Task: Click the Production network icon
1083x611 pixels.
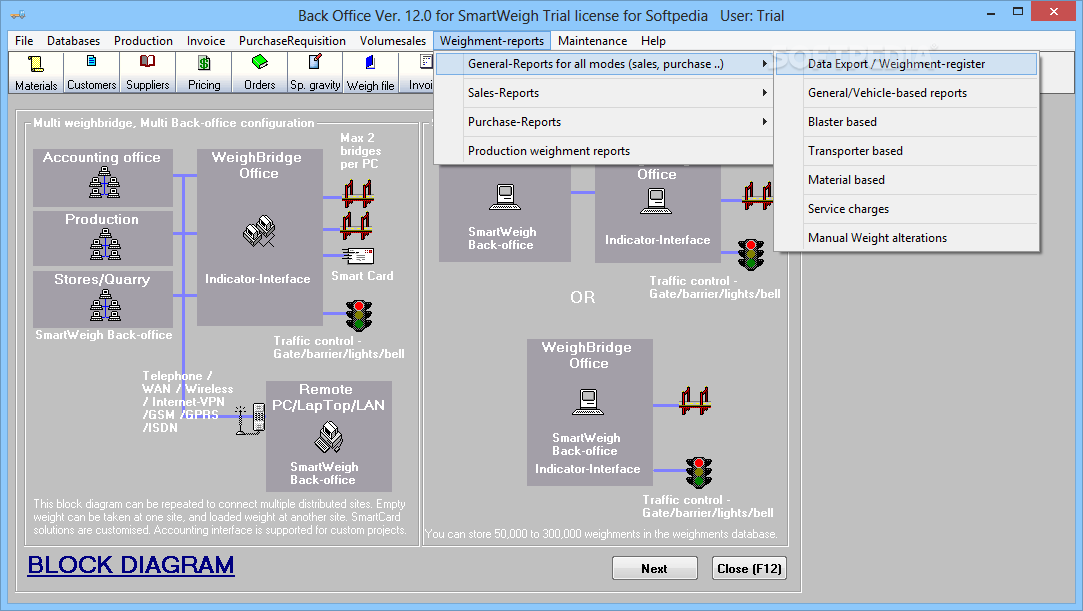Action: 105,244
